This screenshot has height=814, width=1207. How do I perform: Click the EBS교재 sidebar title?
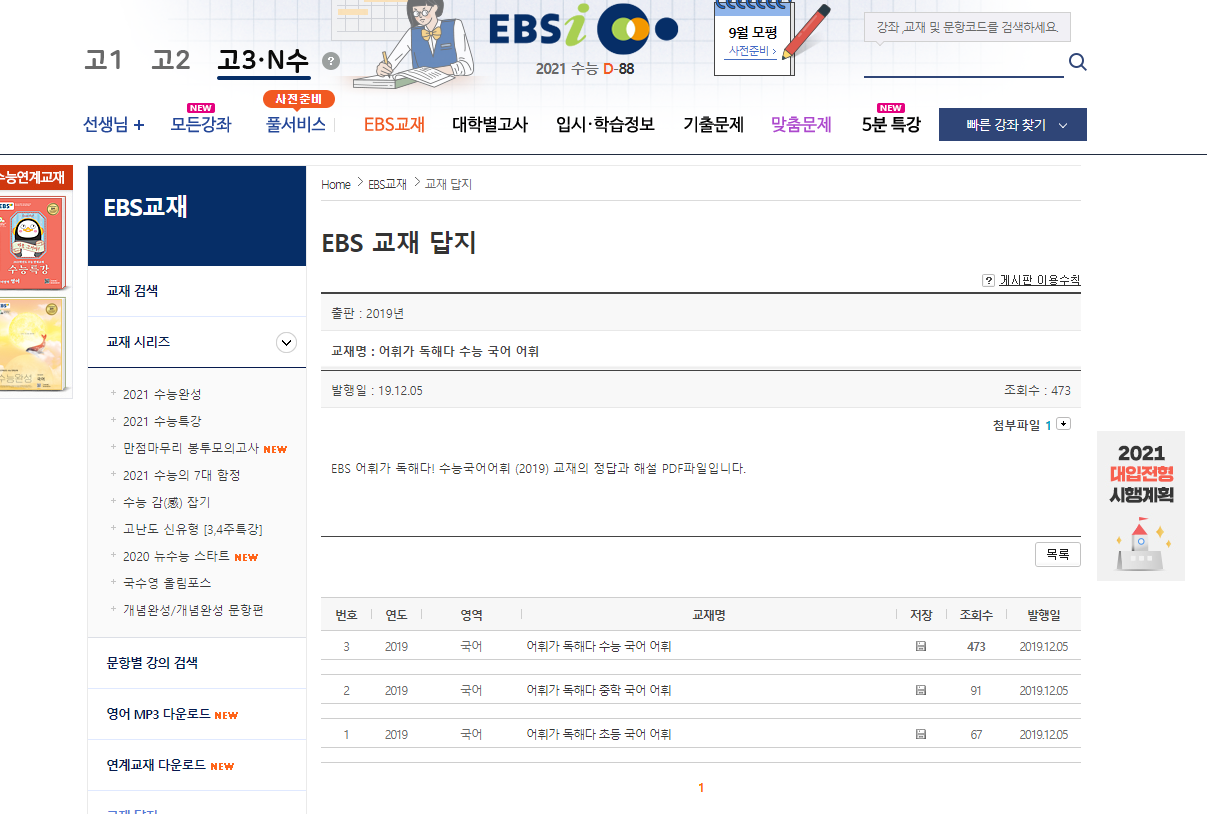(146, 208)
